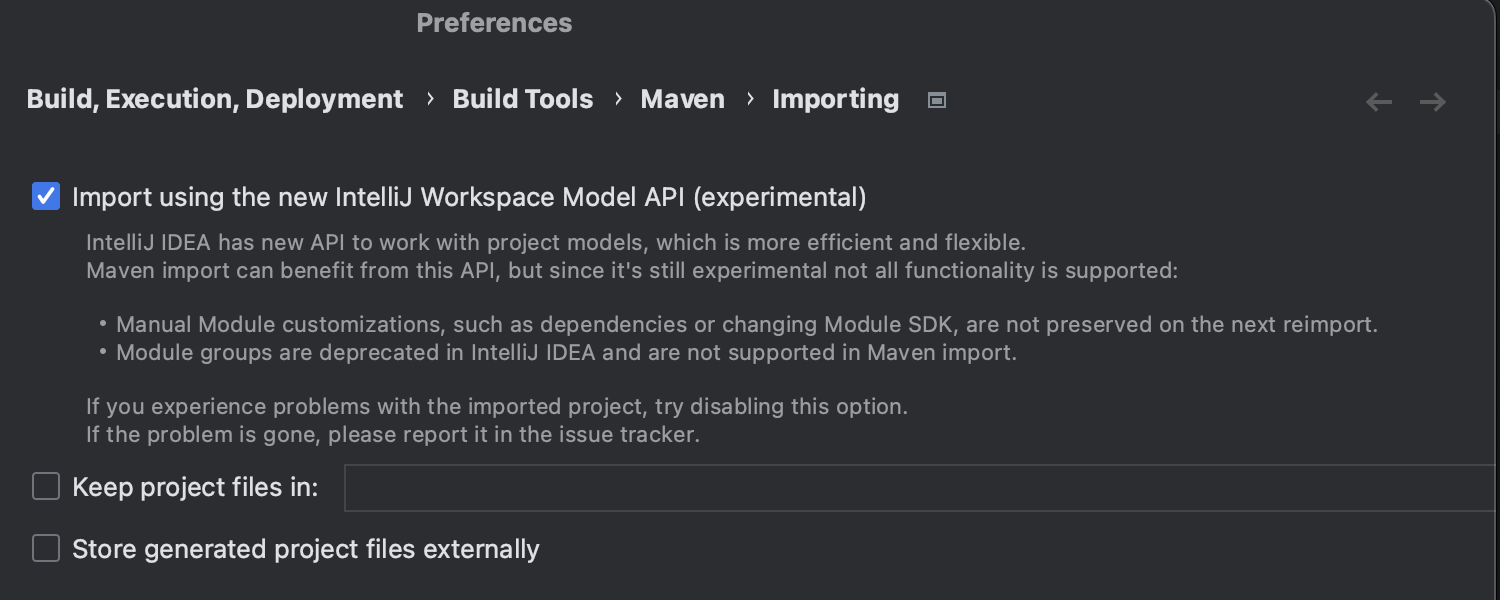The height and width of the screenshot is (600, 1500).
Task: Go to Build, Execution, Deployment breadcrumb
Action: [215, 99]
